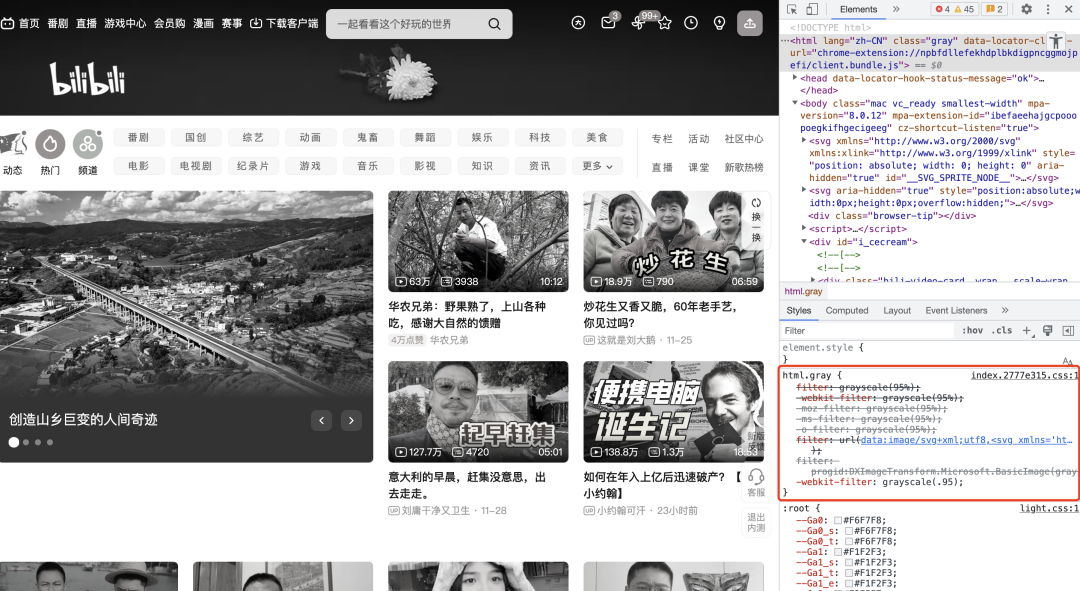Toggle the :hov element state panel
This screenshot has height=591, width=1080.
971,330
